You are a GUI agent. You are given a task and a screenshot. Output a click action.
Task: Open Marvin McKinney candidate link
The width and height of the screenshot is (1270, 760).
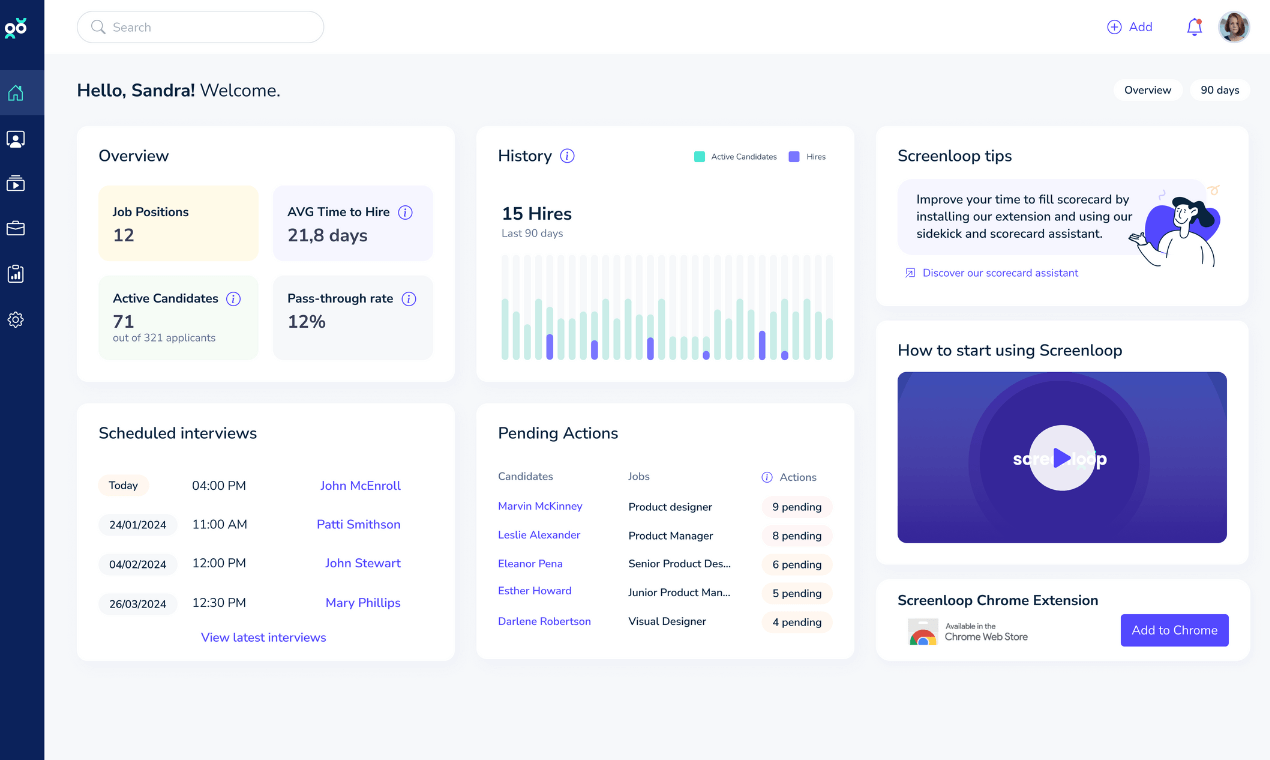(540, 506)
